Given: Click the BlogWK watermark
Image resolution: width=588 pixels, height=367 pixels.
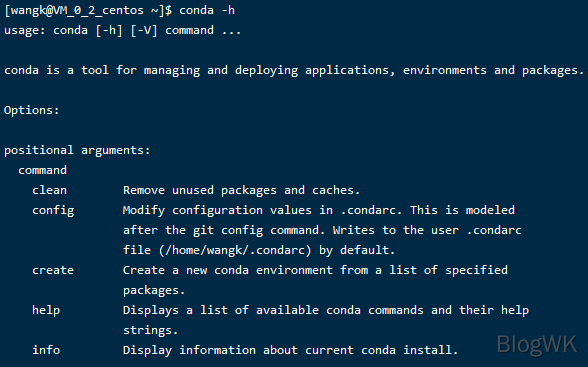Looking at the screenshot, I should click(537, 345).
